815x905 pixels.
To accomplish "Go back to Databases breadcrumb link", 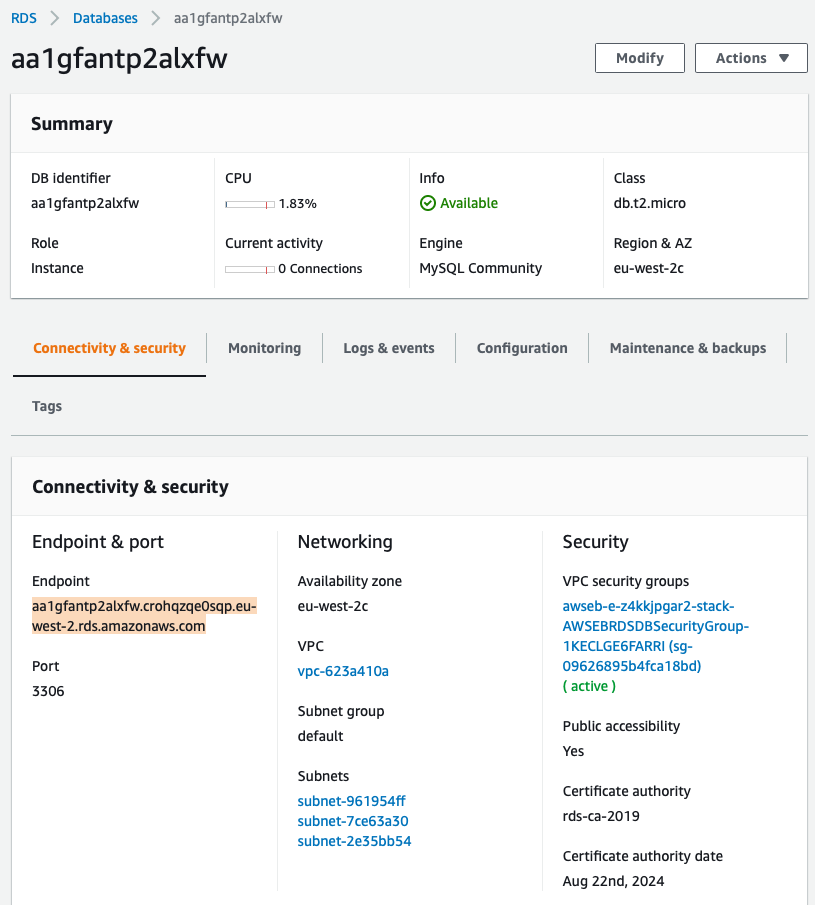I will click(x=105, y=18).
